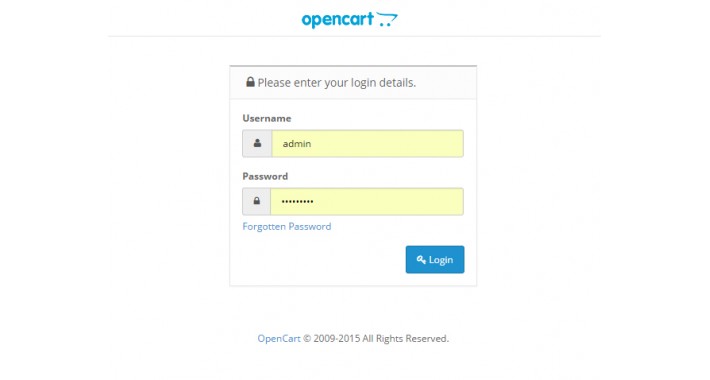Submit the form with Login button
Viewport: 710px width, 380px height.
pos(435,260)
